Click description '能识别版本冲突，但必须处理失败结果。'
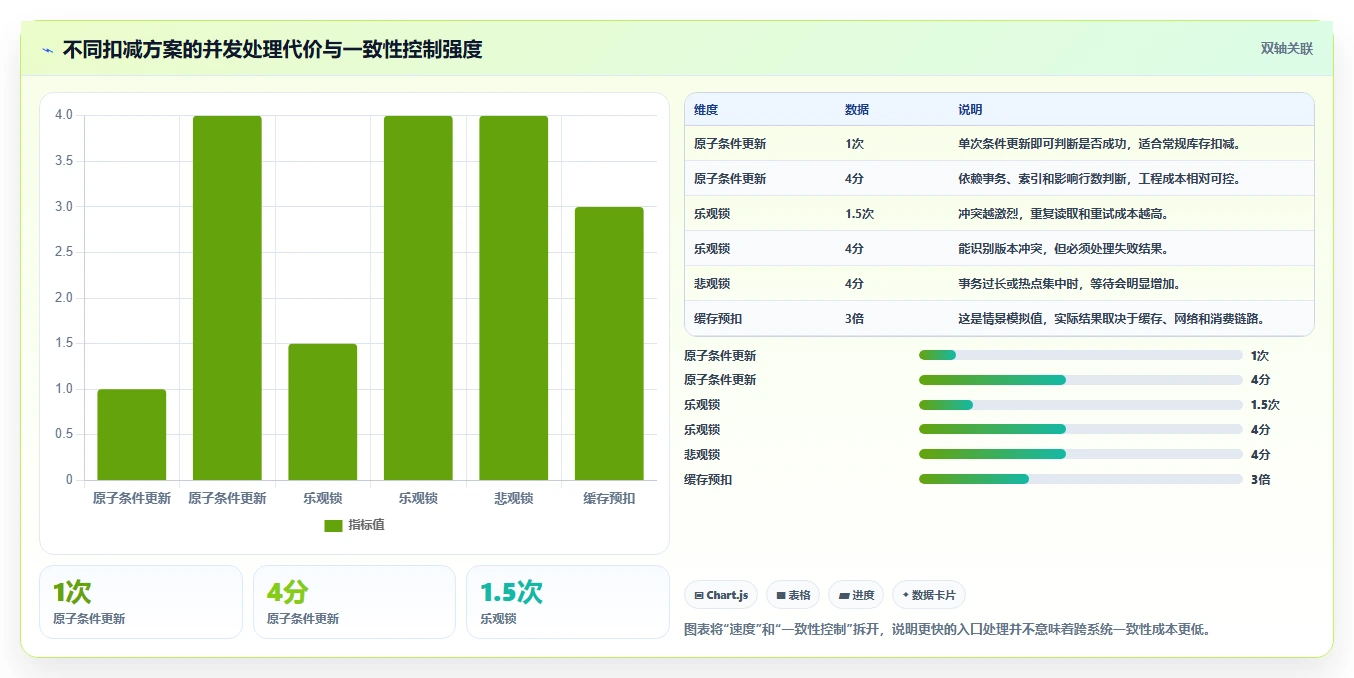Screen dimensions: 1354x678 coord(1063,249)
